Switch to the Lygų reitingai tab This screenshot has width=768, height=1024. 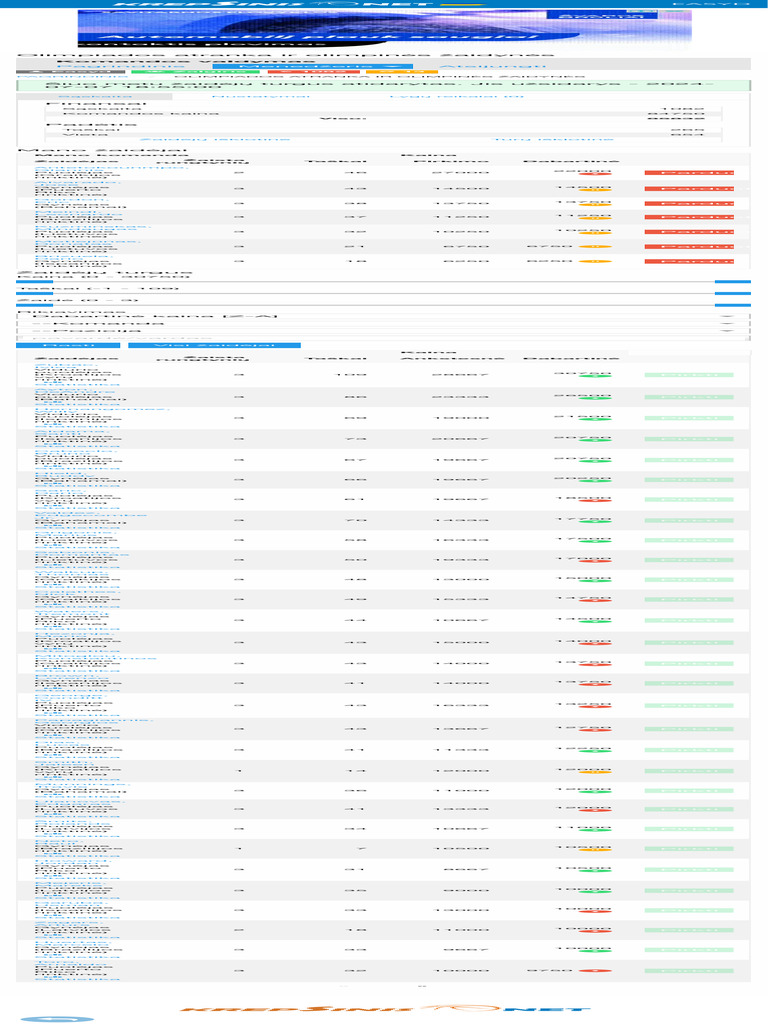pos(456,96)
